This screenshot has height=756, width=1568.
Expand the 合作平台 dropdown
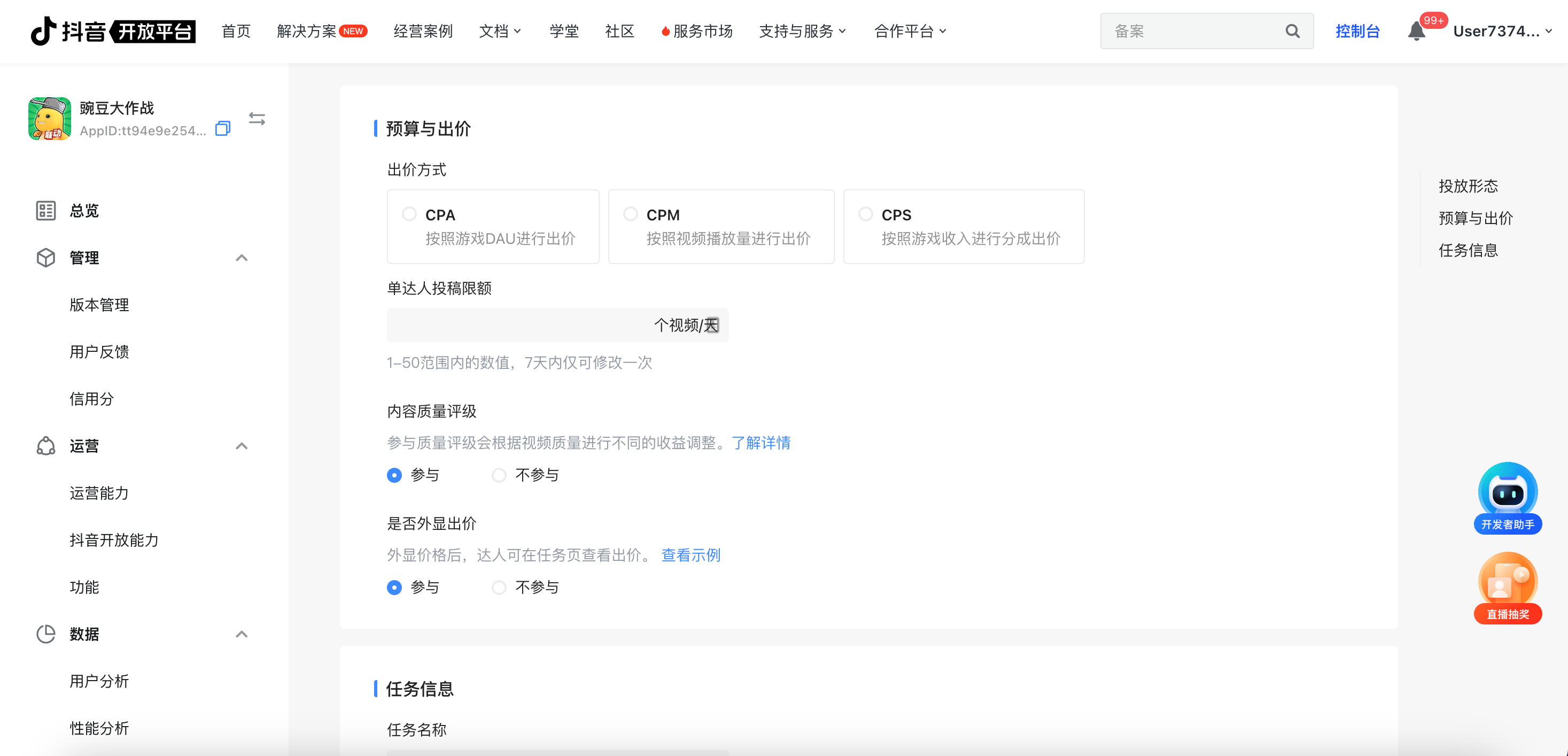[910, 31]
